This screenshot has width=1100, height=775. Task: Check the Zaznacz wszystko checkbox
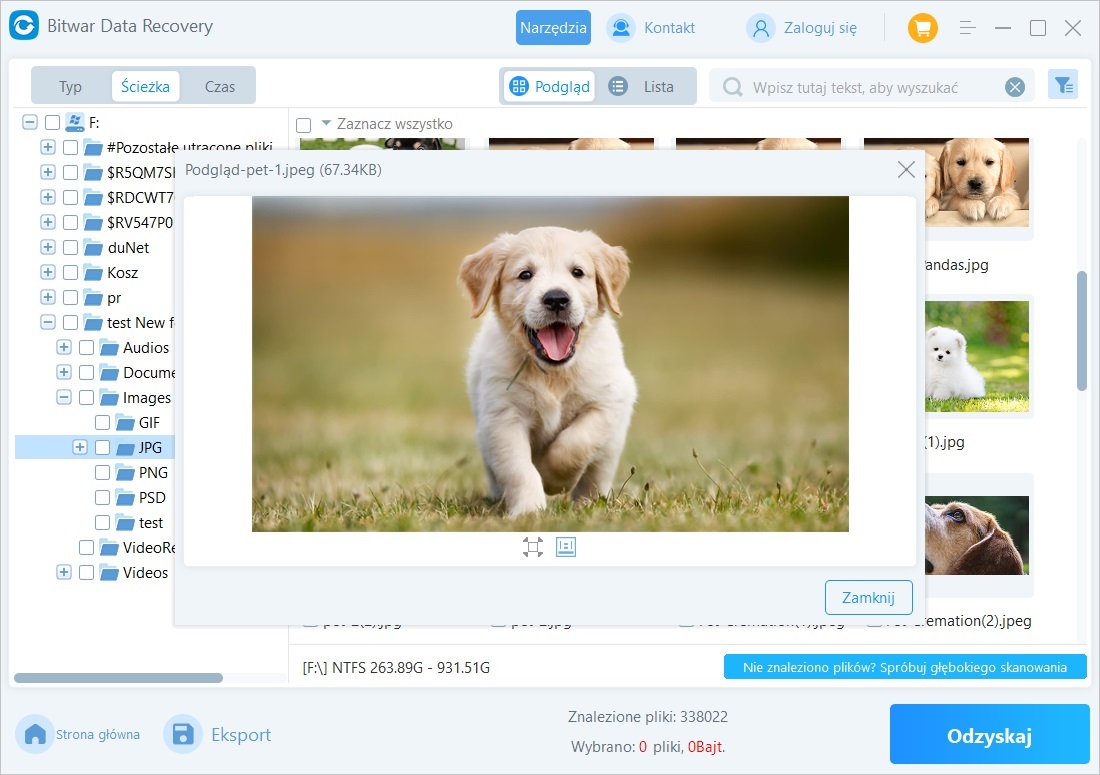[304, 125]
